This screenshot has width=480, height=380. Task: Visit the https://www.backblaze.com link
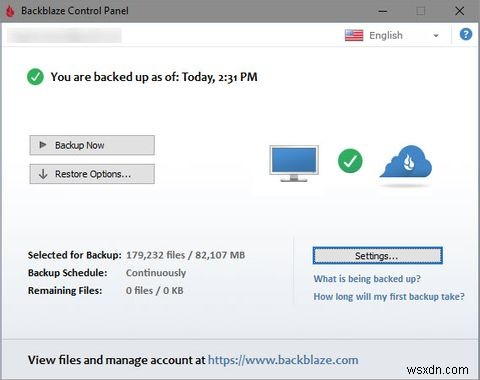283,360
